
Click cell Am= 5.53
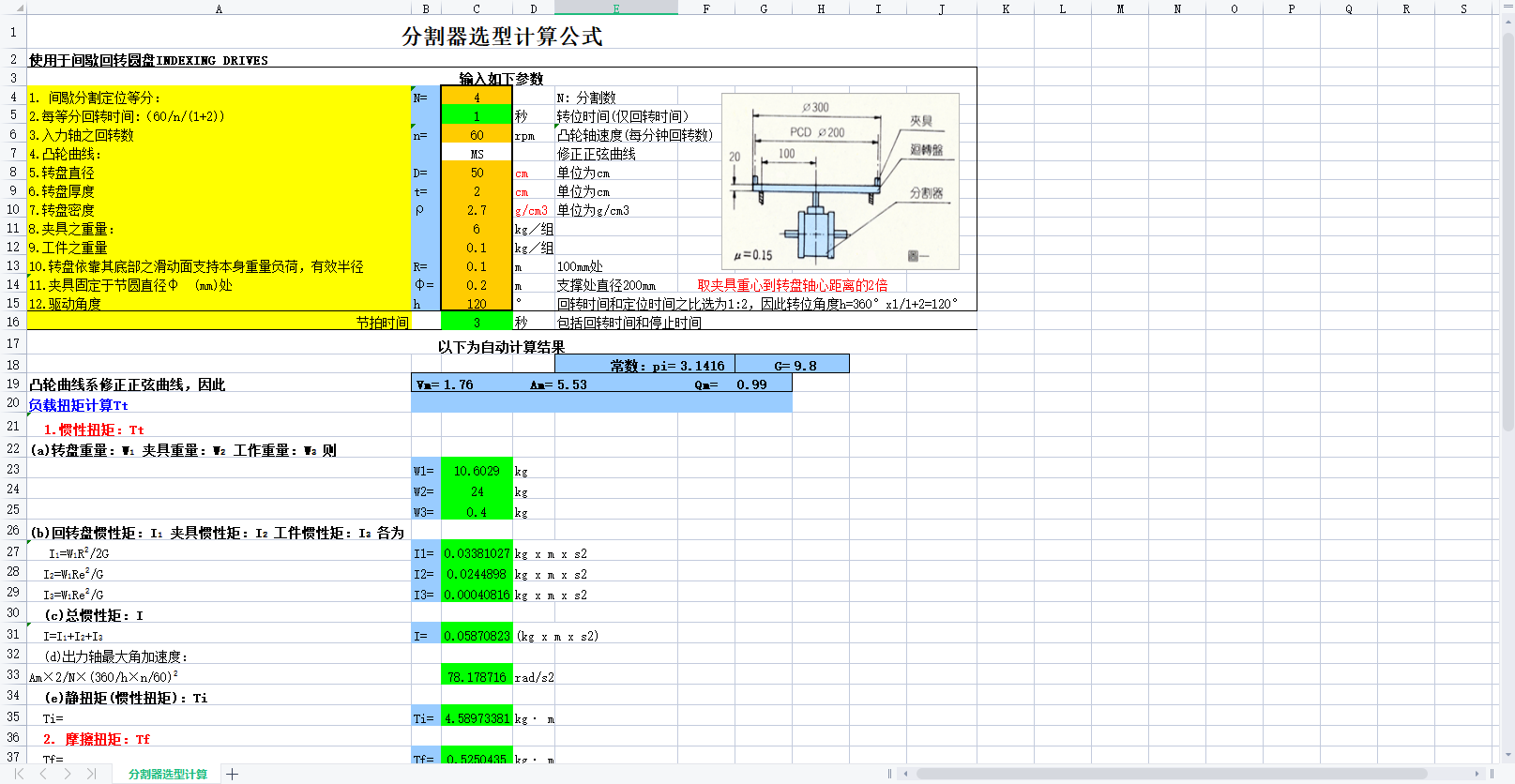558,384
